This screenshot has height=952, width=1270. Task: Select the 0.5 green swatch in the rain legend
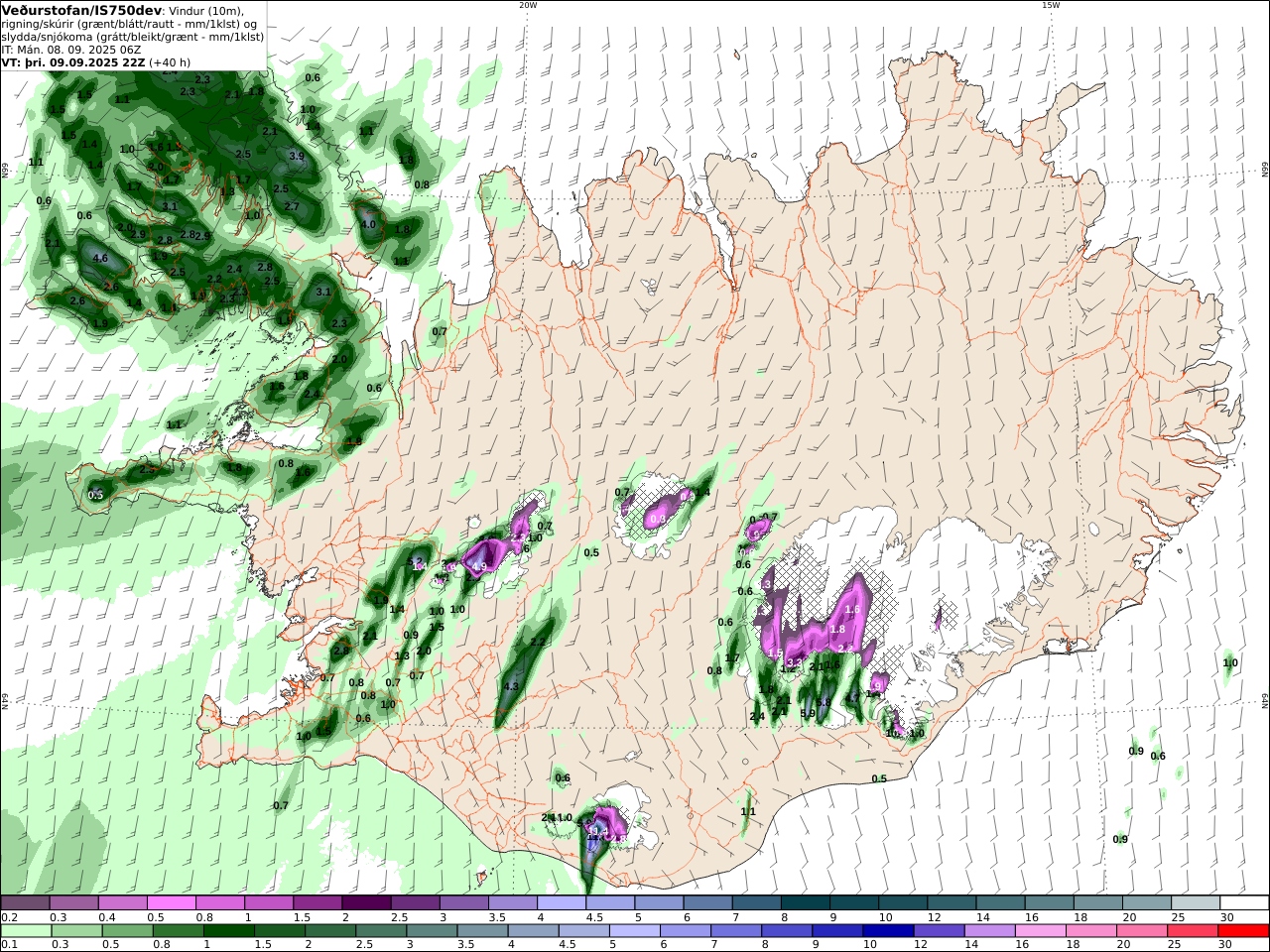[x=128, y=931]
